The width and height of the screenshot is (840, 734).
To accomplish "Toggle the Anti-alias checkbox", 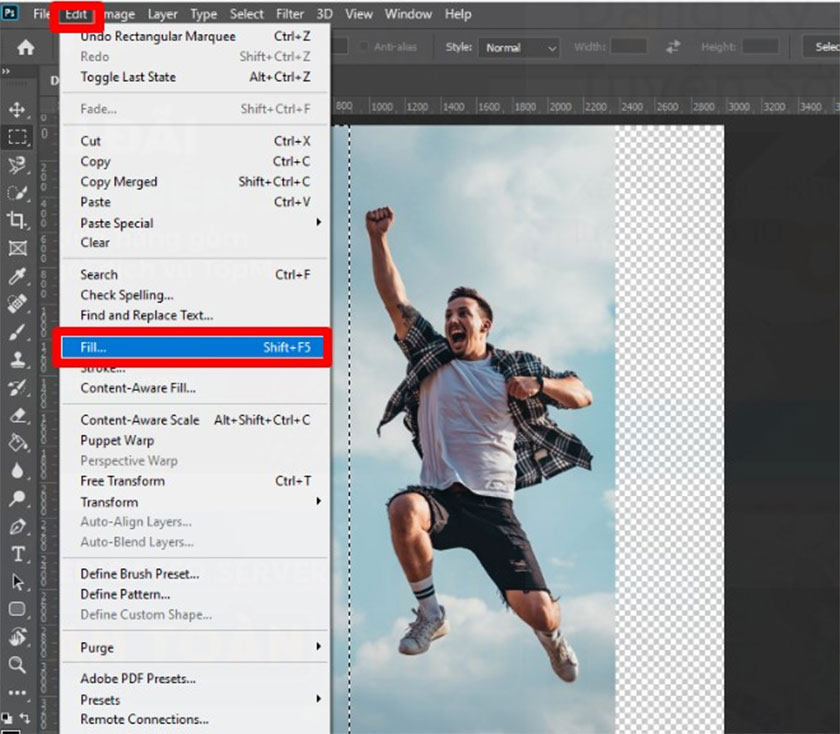I will (x=364, y=47).
